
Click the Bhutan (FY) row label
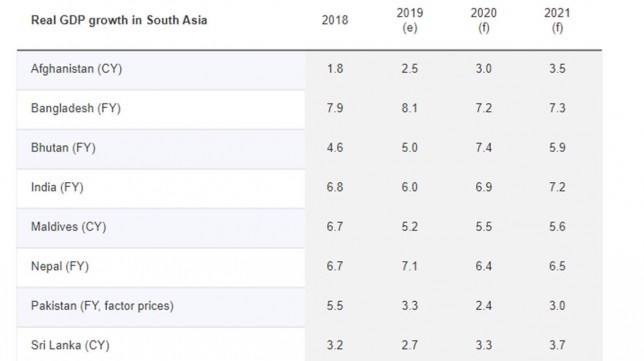[x=63, y=147]
